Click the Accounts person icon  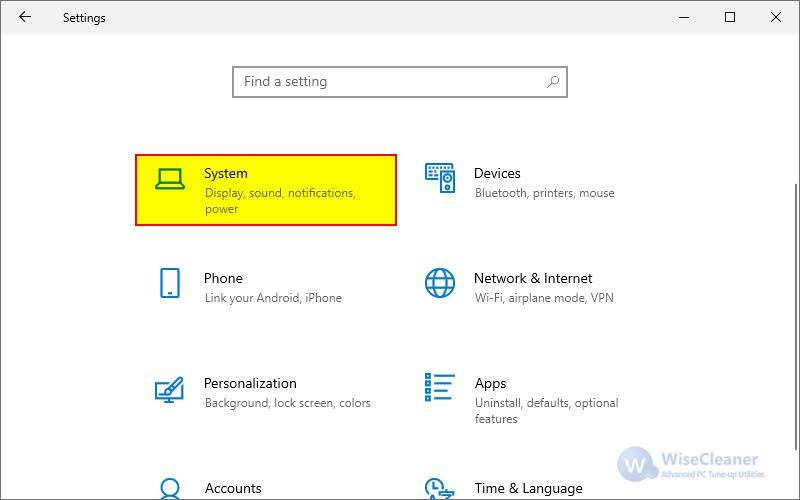170,488
